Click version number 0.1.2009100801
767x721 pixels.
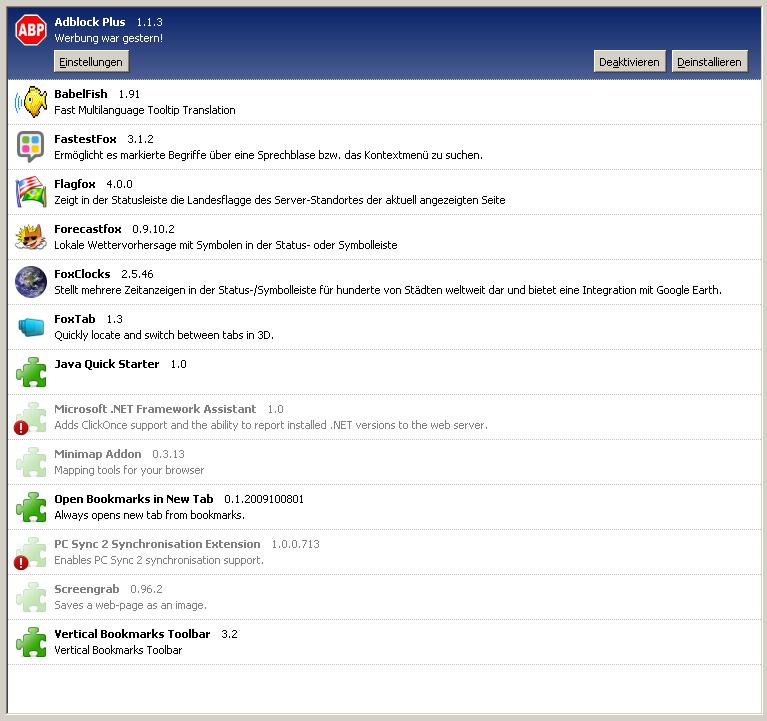click(x=264, y=499)
